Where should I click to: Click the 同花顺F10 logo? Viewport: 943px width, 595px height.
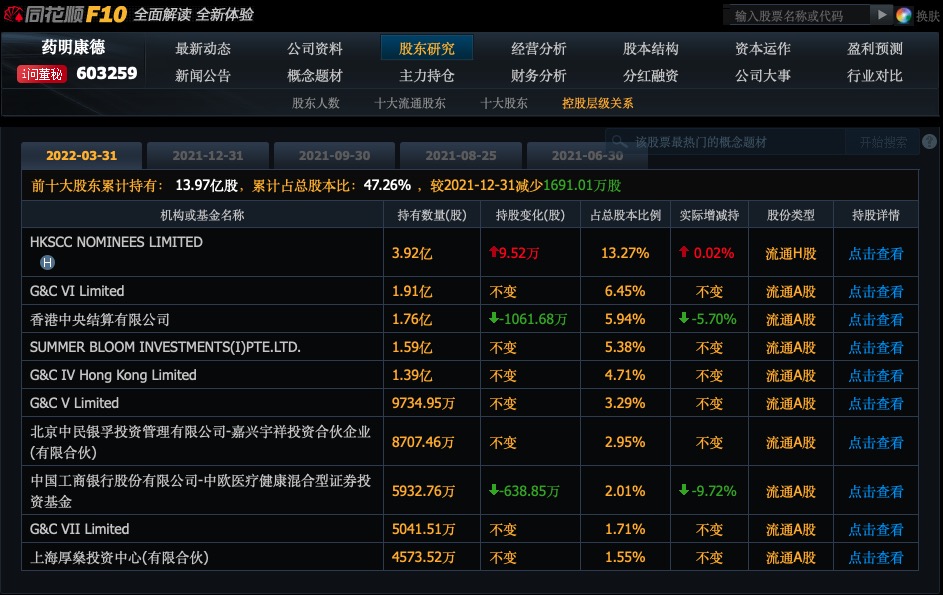60,15
